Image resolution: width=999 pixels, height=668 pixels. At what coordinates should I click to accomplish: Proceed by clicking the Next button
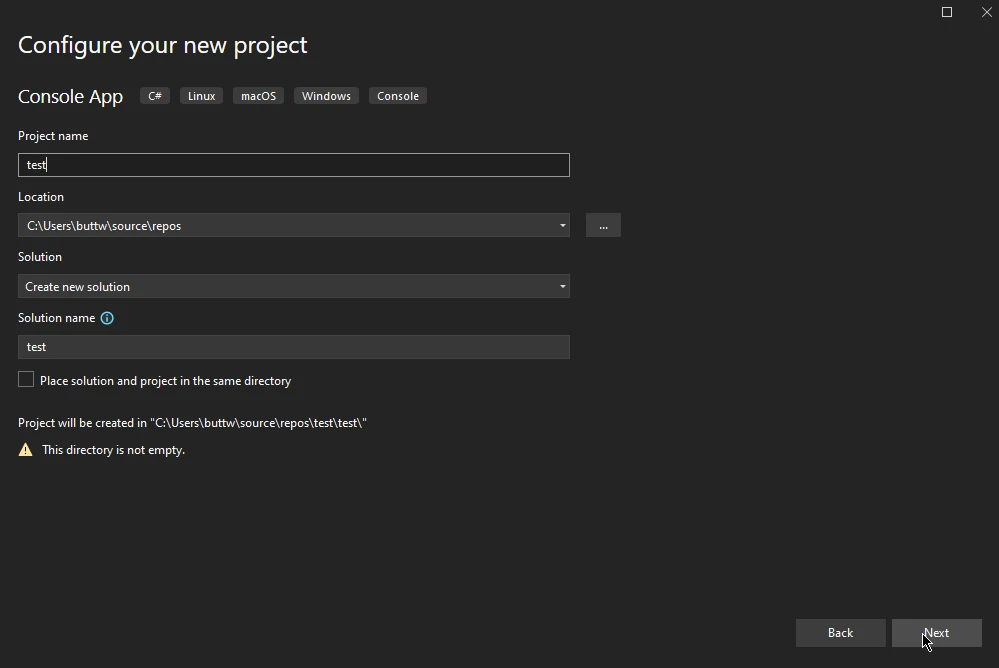click(936, 633)
